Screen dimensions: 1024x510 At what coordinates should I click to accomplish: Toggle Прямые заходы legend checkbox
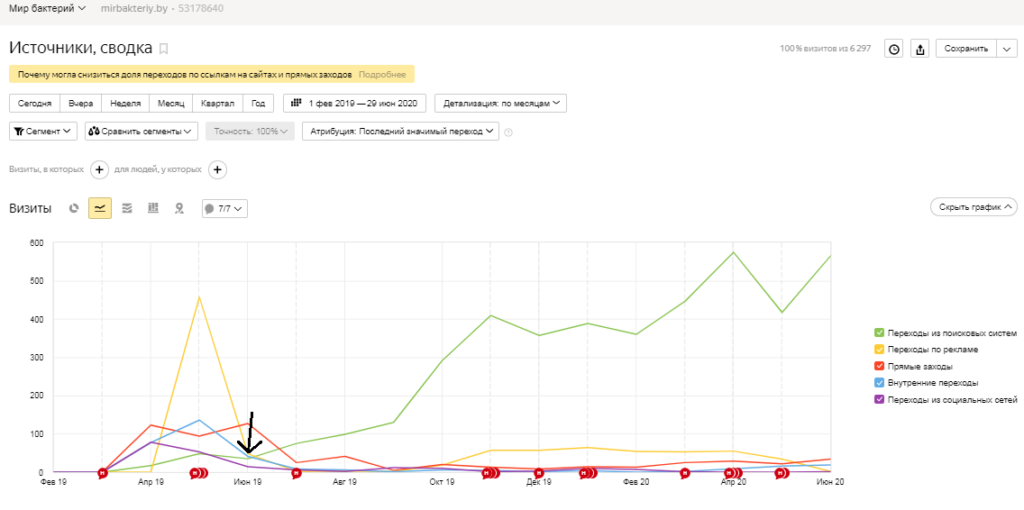coord(879,366)
